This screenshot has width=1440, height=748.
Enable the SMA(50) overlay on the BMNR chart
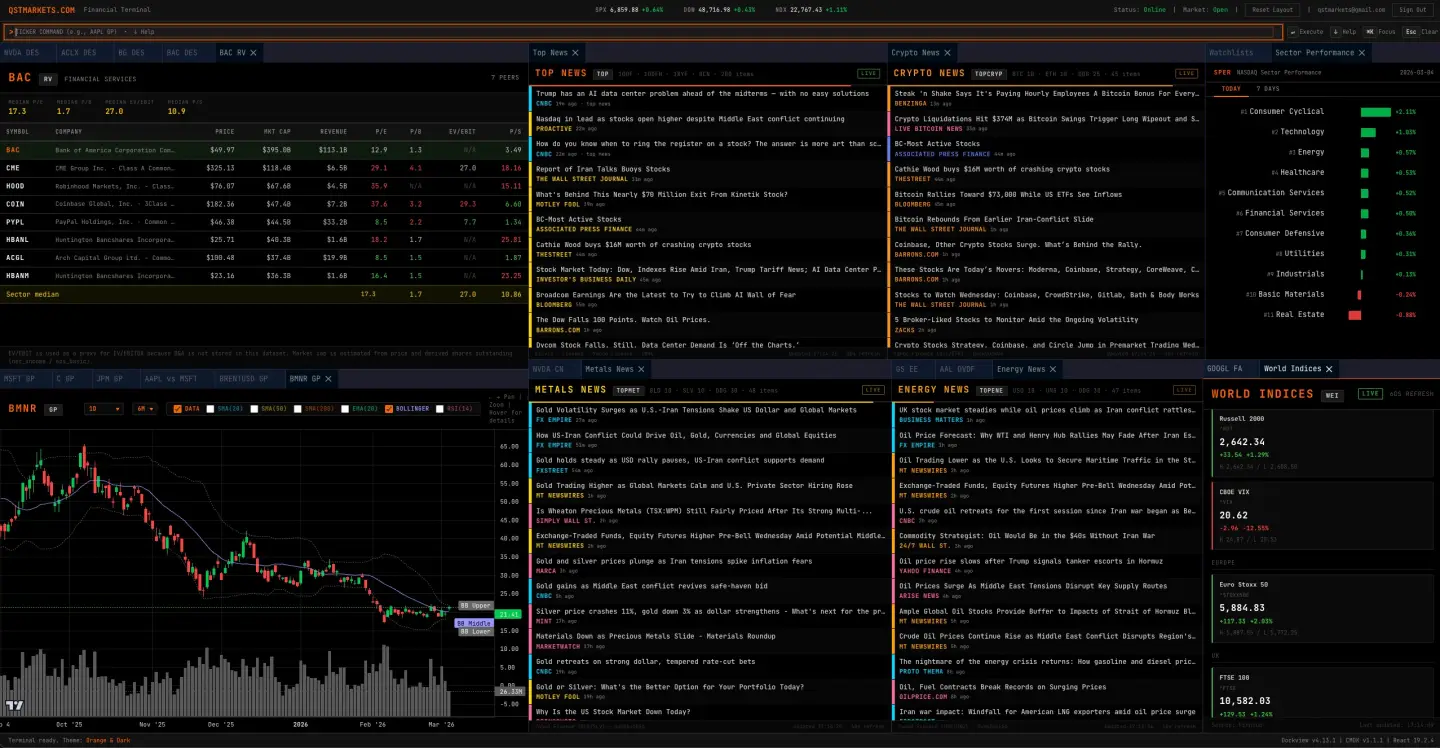coord(255,409)
